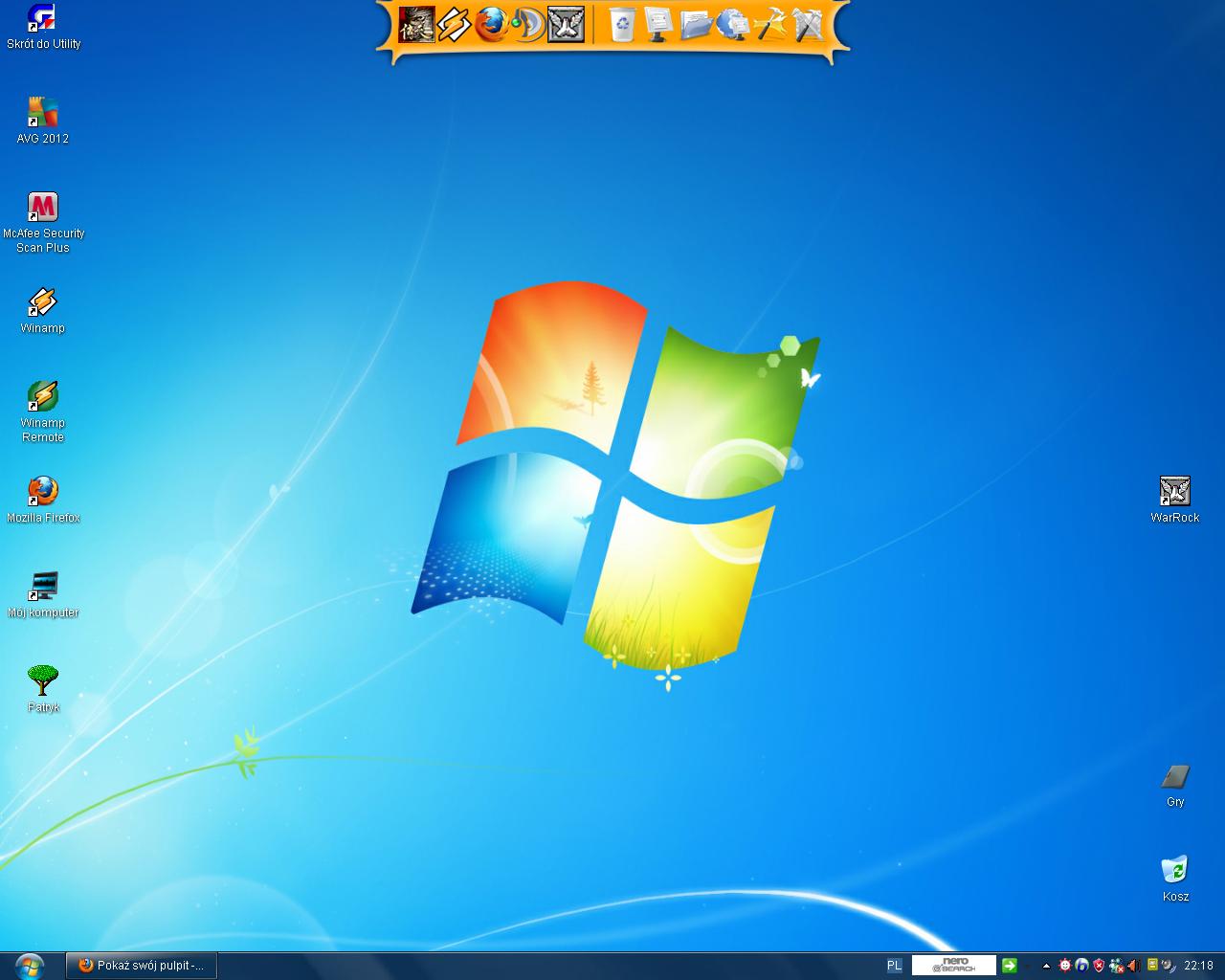
Task: Open the Recycle Bin in the dock
Action: 622,24
